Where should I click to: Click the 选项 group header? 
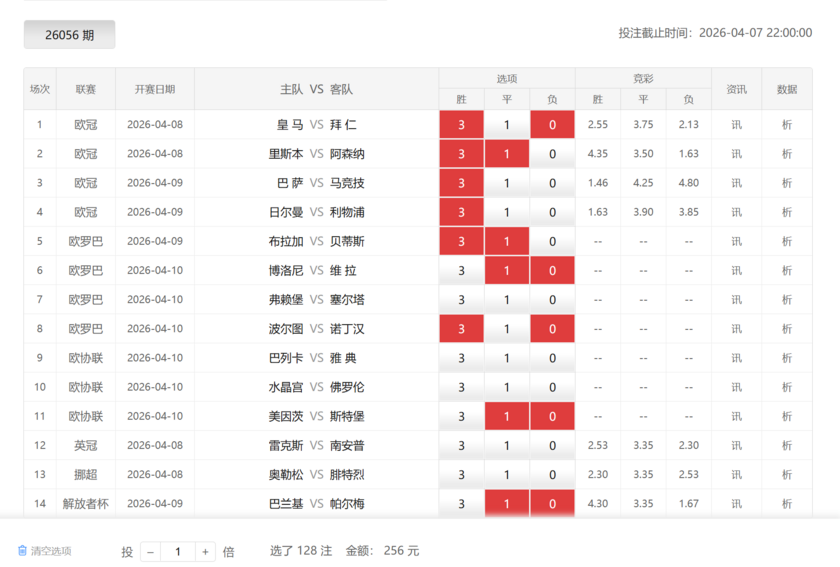click(507, 79)
